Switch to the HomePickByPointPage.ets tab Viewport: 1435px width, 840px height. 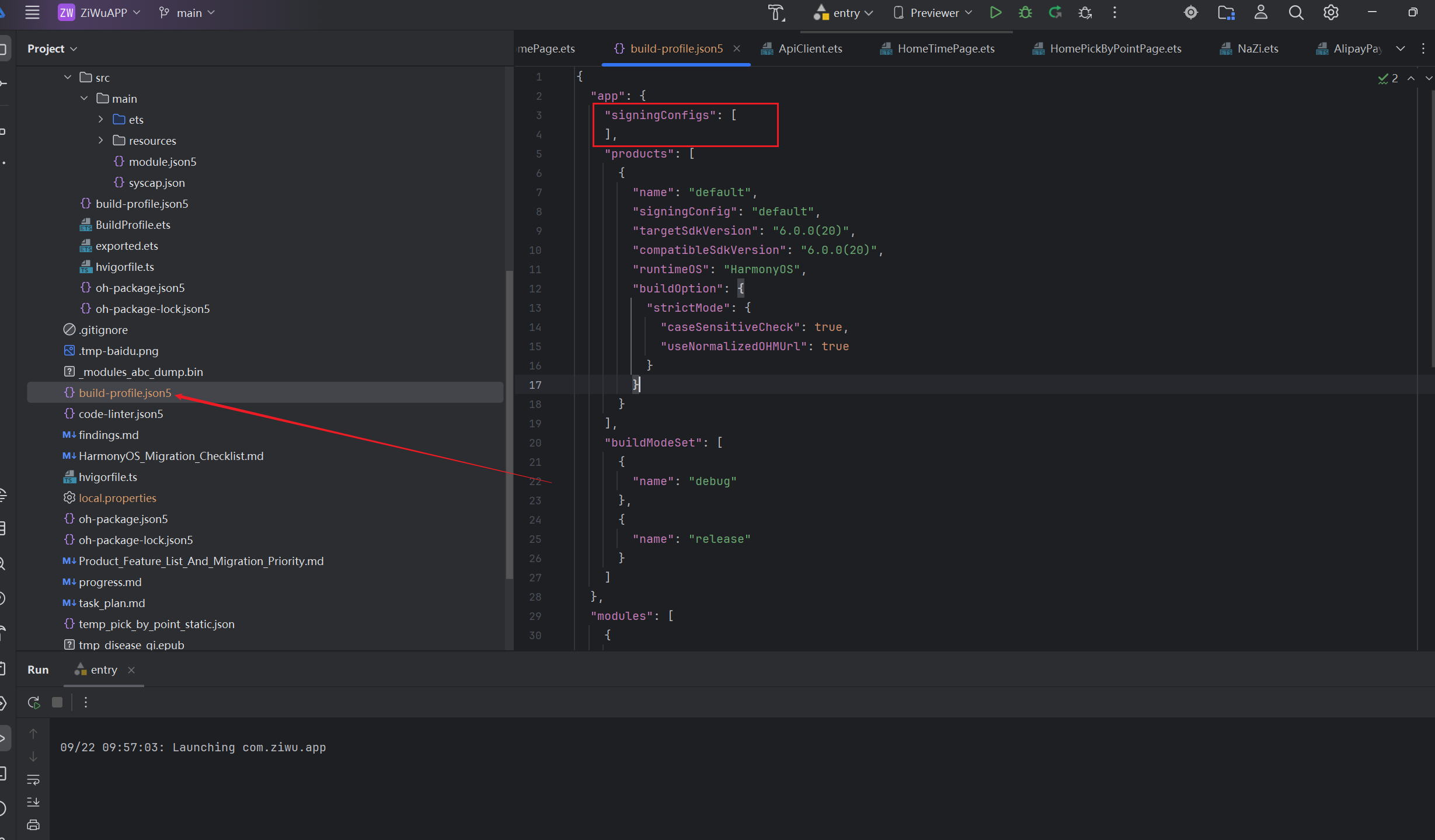pyautogui.click(x=1107, y=48)
